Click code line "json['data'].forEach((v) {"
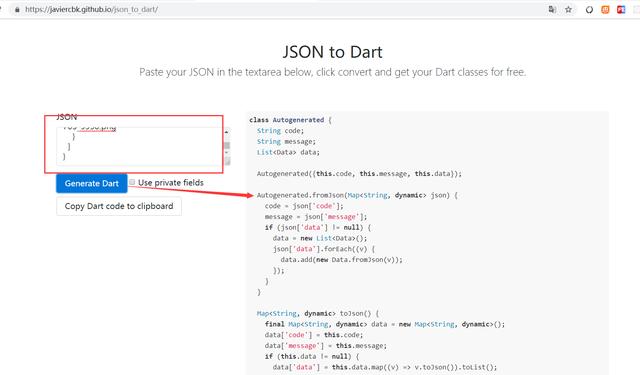This screenshot has height=375, width=640. click(x=324, y=249)
